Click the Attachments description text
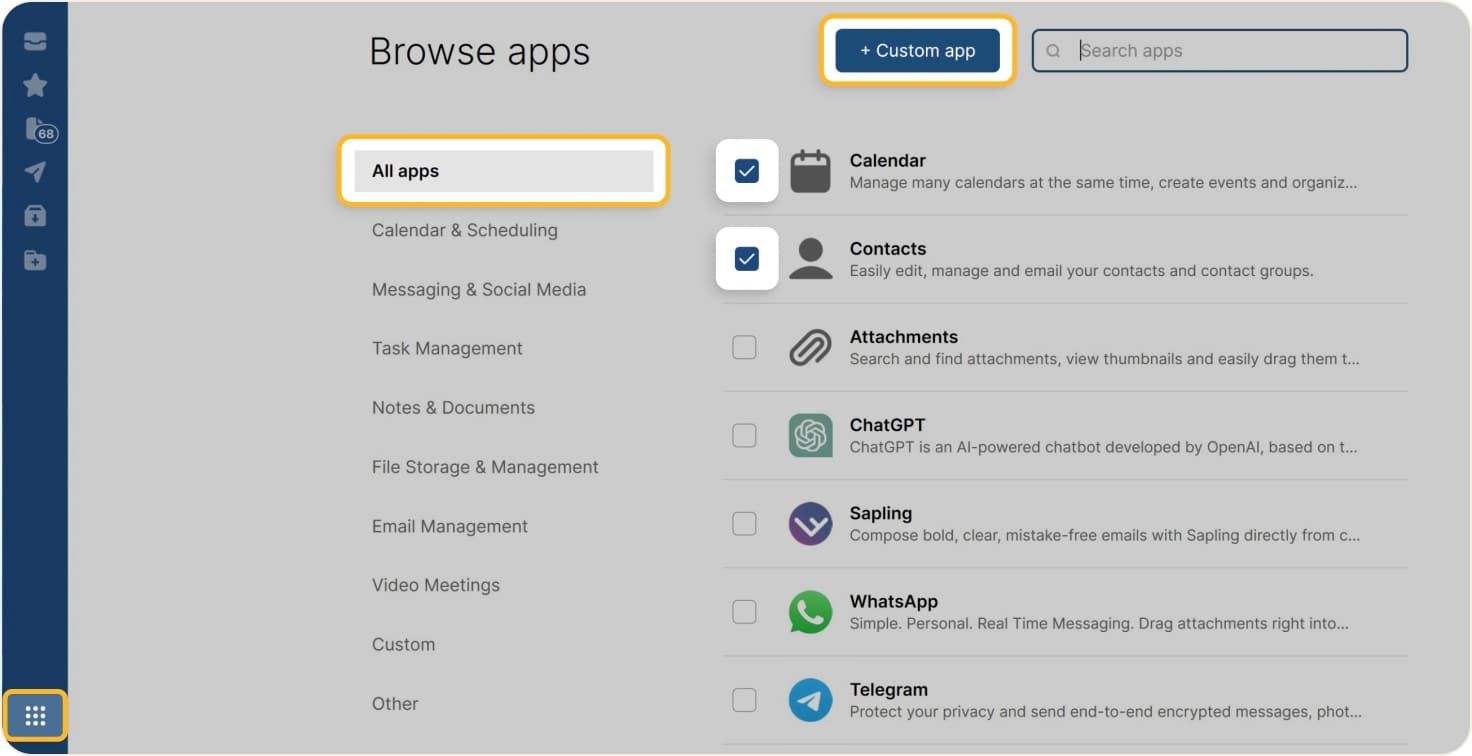 [1105, 359]
